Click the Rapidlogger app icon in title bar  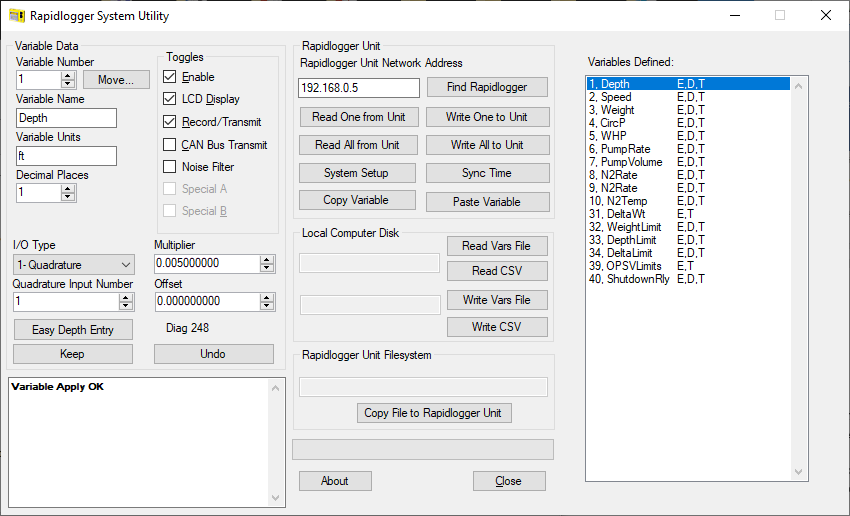click(x=17, y=16)
